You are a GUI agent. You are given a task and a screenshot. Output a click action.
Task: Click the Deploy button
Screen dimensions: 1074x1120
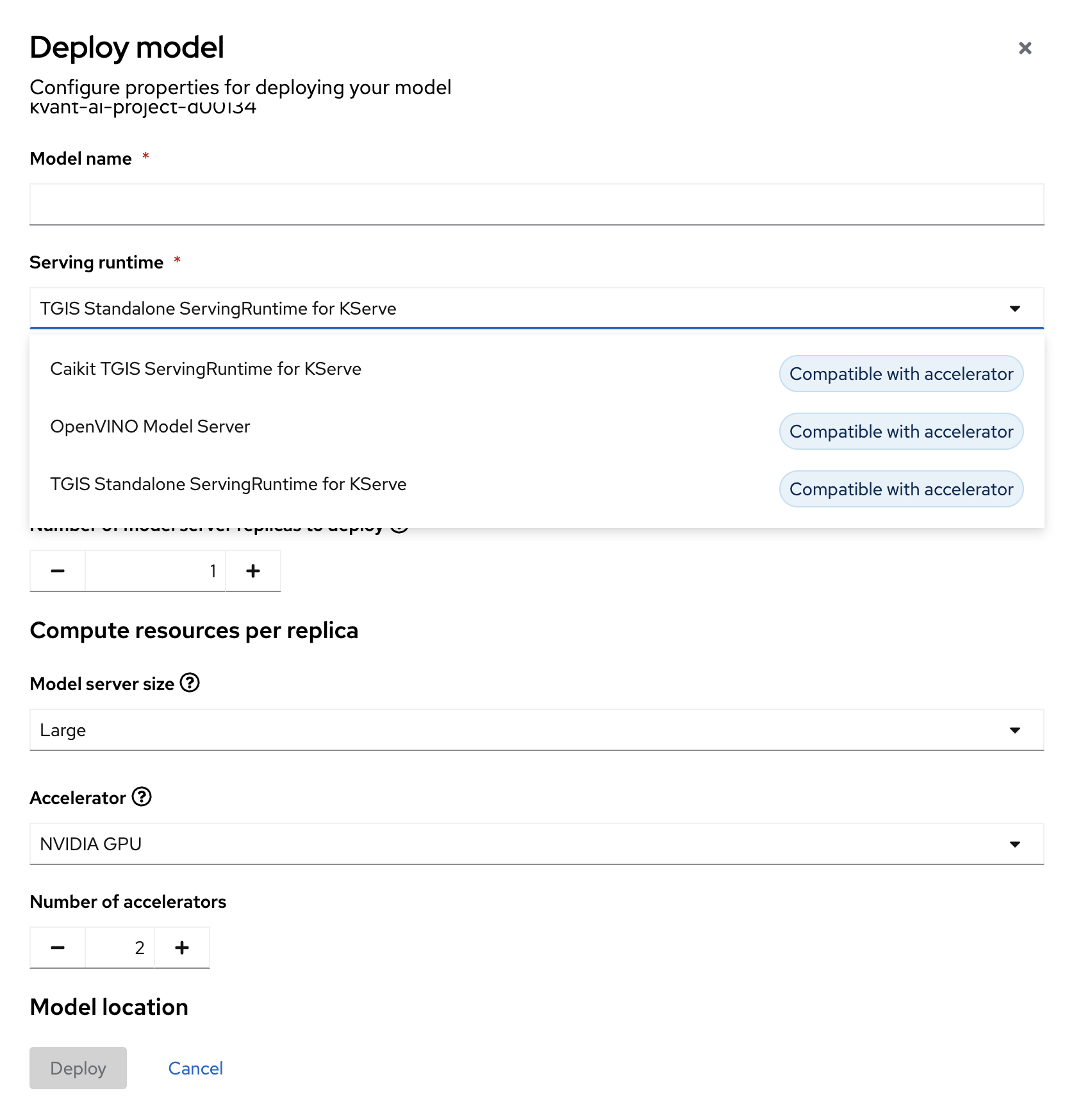click(x=78, y=1067)
